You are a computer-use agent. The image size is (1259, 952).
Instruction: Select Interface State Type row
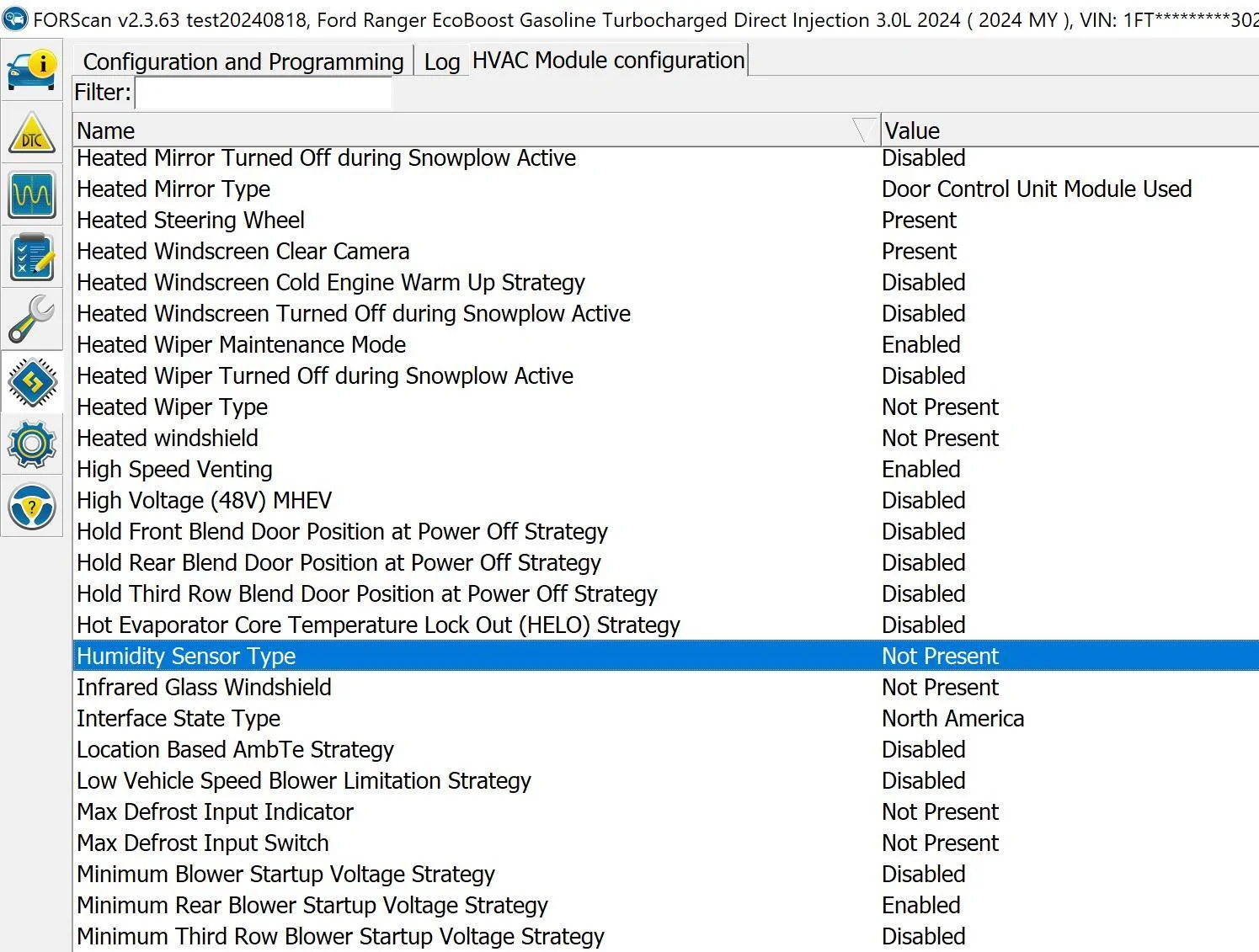666,718
